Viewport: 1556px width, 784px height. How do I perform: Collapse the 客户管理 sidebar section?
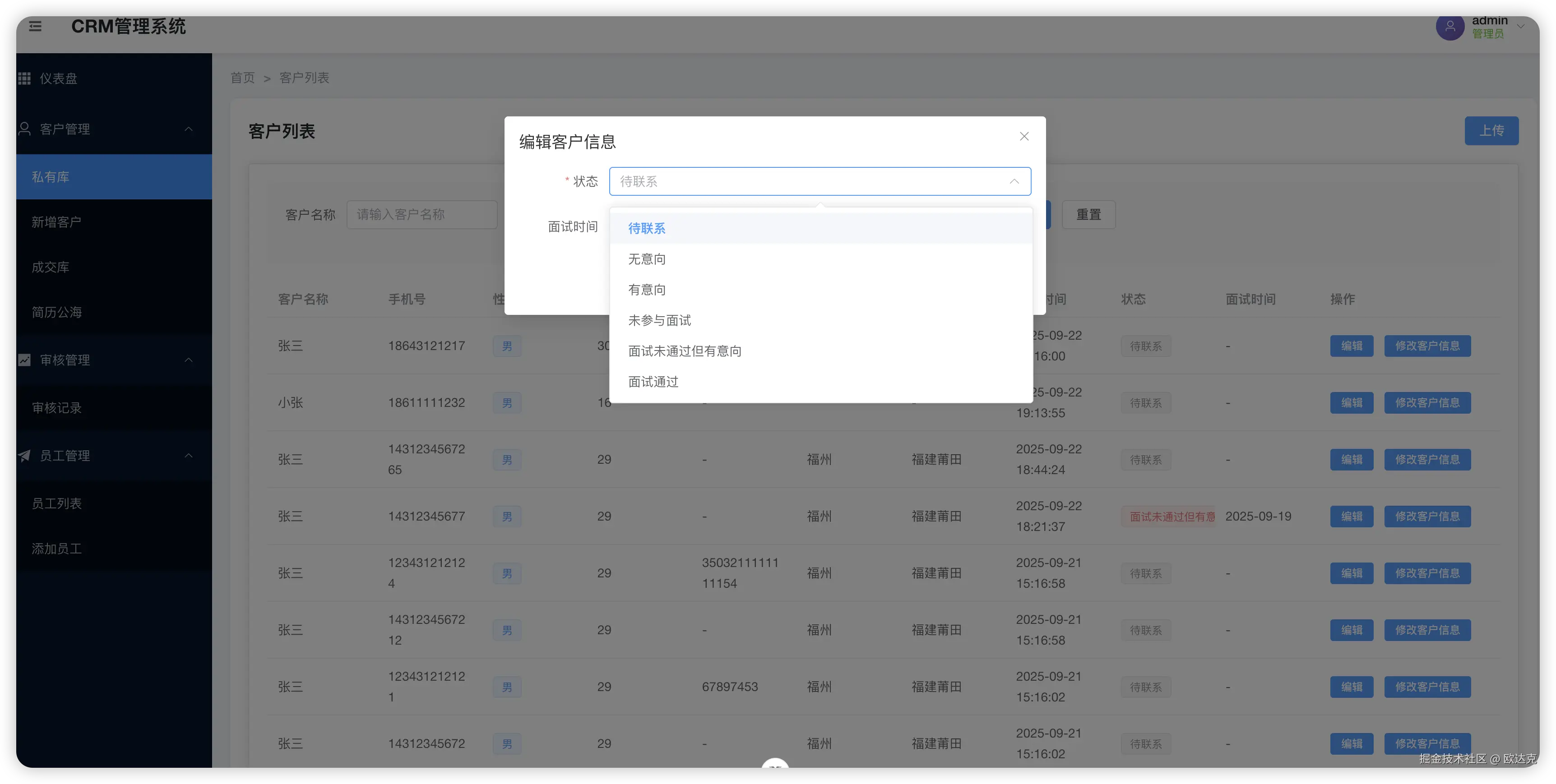189,129
